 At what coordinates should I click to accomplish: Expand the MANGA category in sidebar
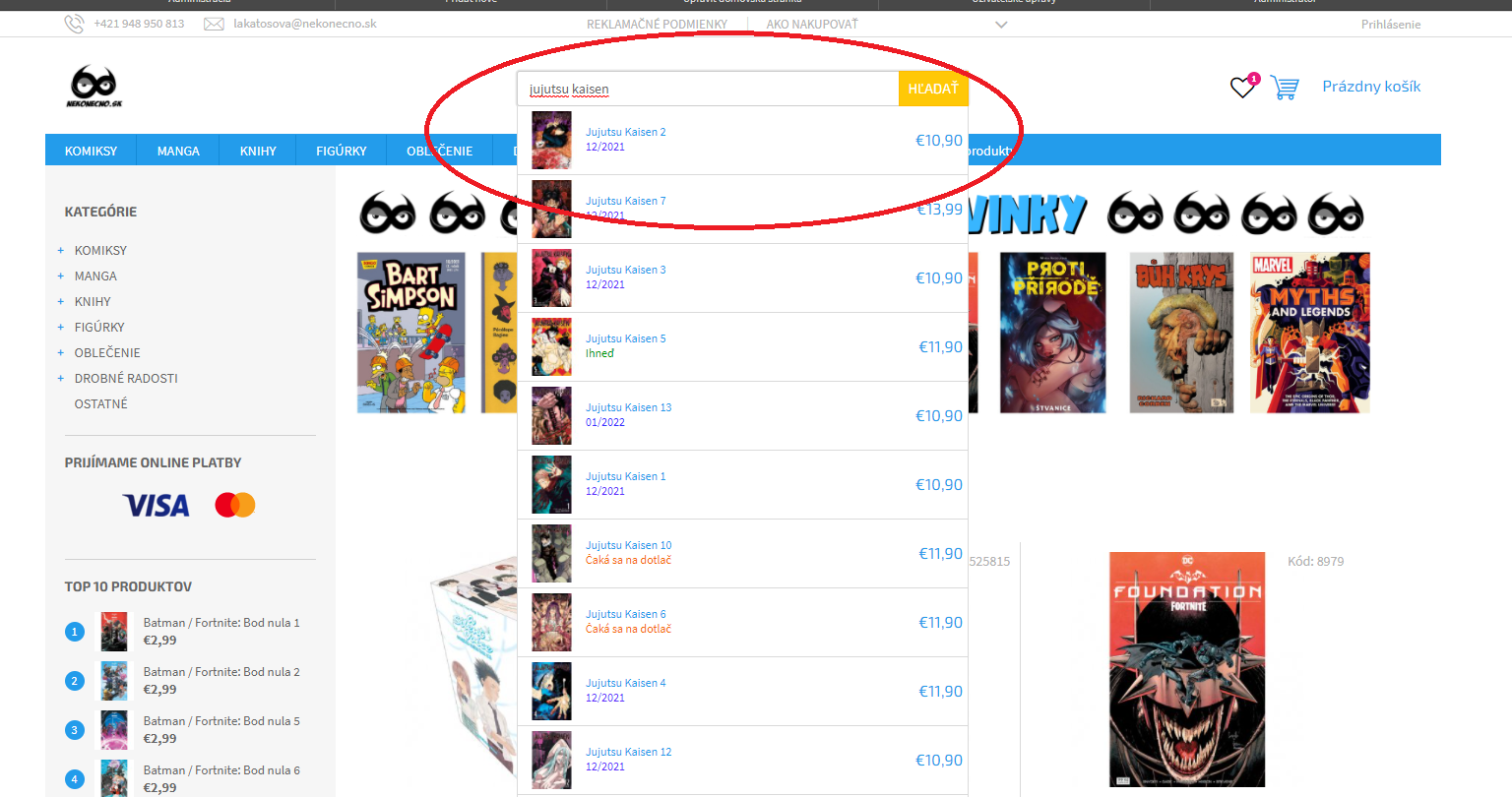pyautogui.click(x=60, y=276)
